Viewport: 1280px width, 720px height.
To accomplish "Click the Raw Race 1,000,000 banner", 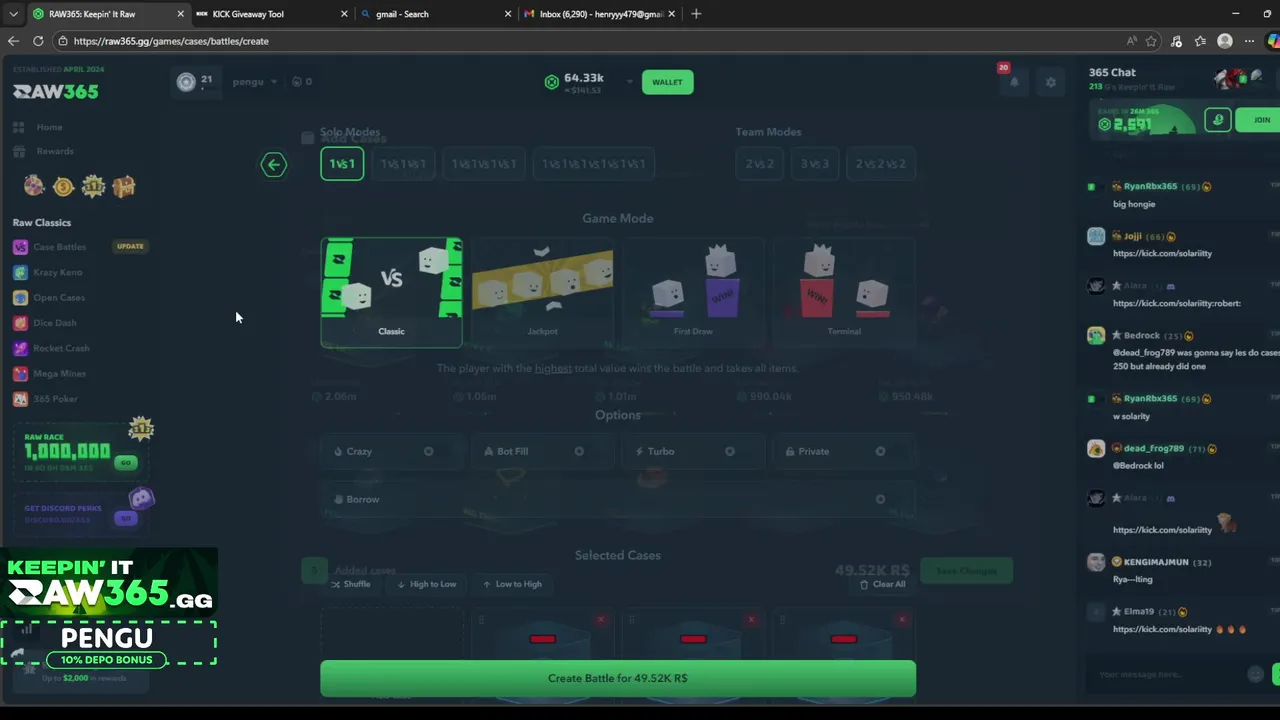I will (x=80, y=450).
